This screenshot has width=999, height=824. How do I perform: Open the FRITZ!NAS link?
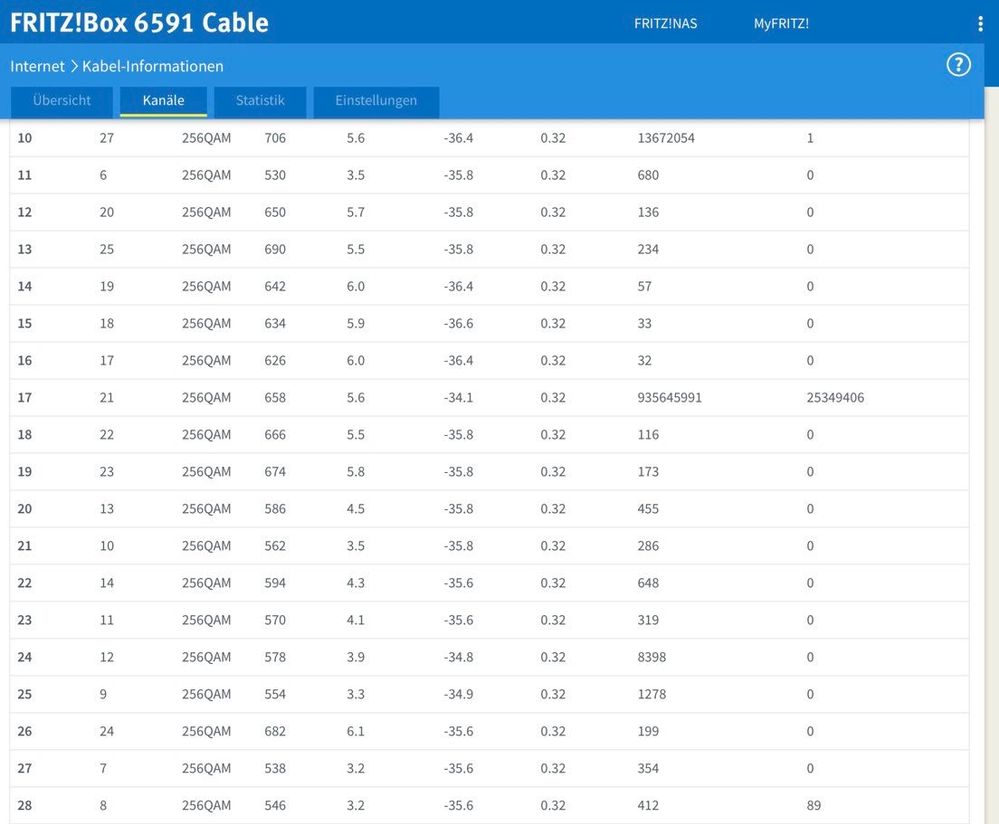[665, 24]
